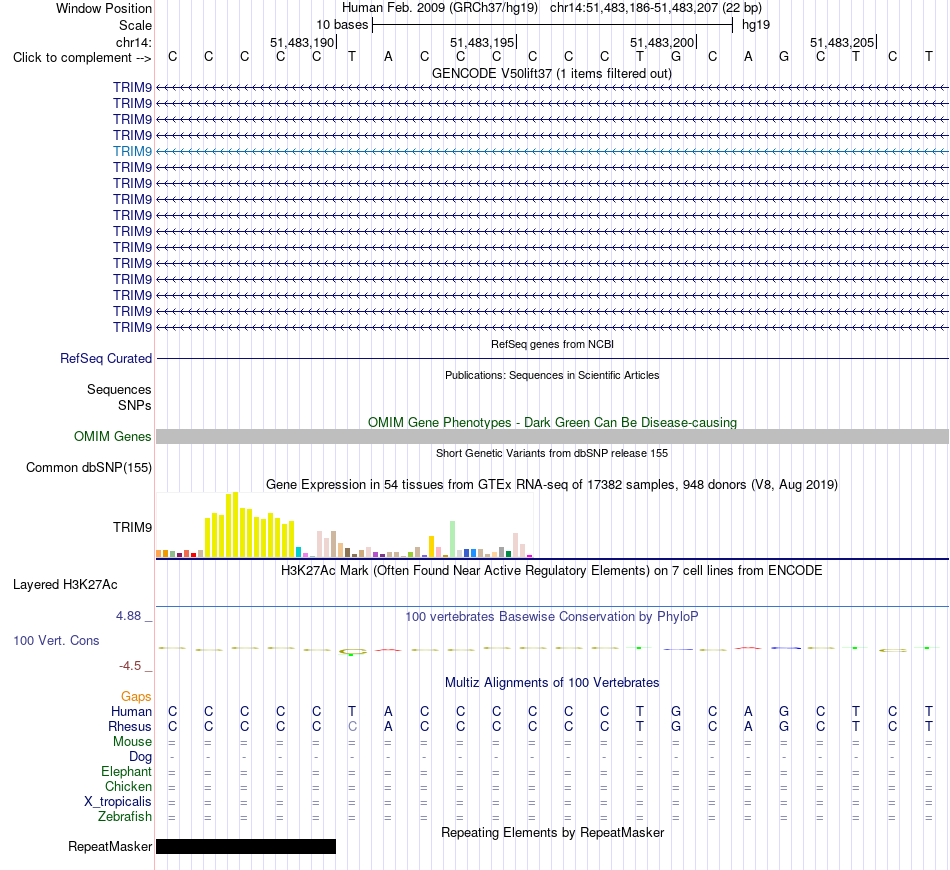Click the Human Feb. 2009 (GRCh37/hg19) assembly text
This screenshot has width=950, height=870.
[x=440, y=8]
